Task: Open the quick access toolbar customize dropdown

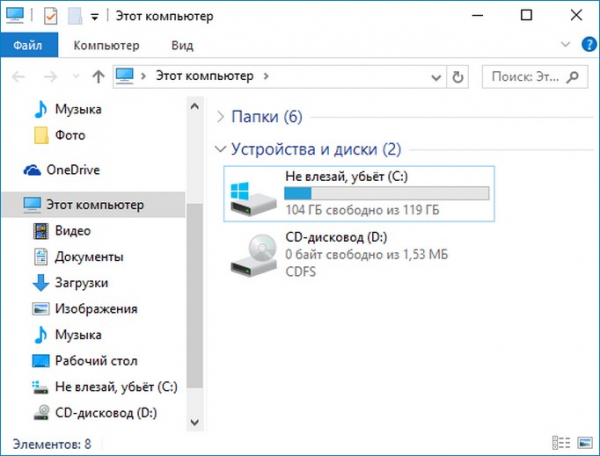Action: (95, 16)
